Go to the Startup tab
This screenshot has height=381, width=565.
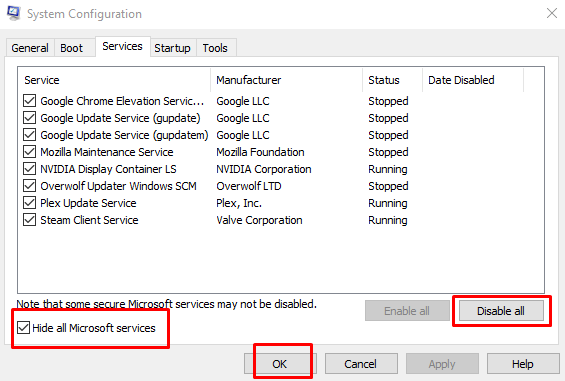point(172,48)
